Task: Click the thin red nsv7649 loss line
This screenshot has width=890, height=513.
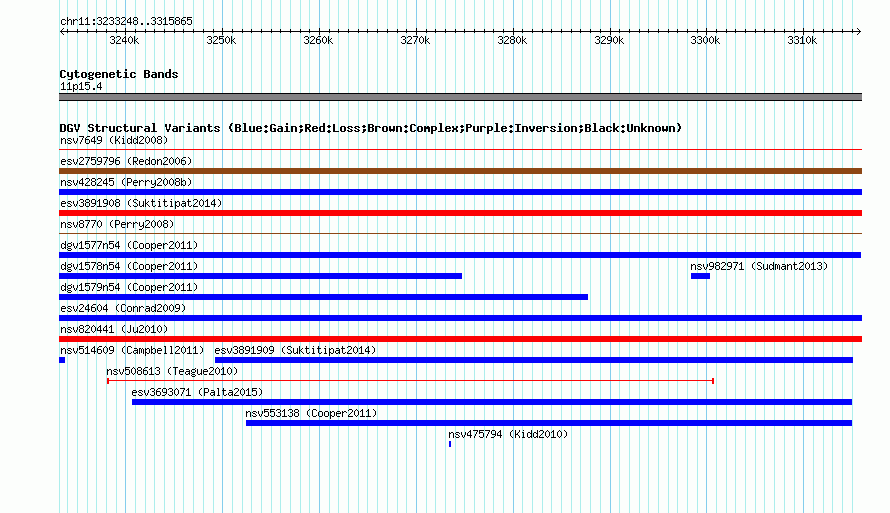Action: point(460,149)
